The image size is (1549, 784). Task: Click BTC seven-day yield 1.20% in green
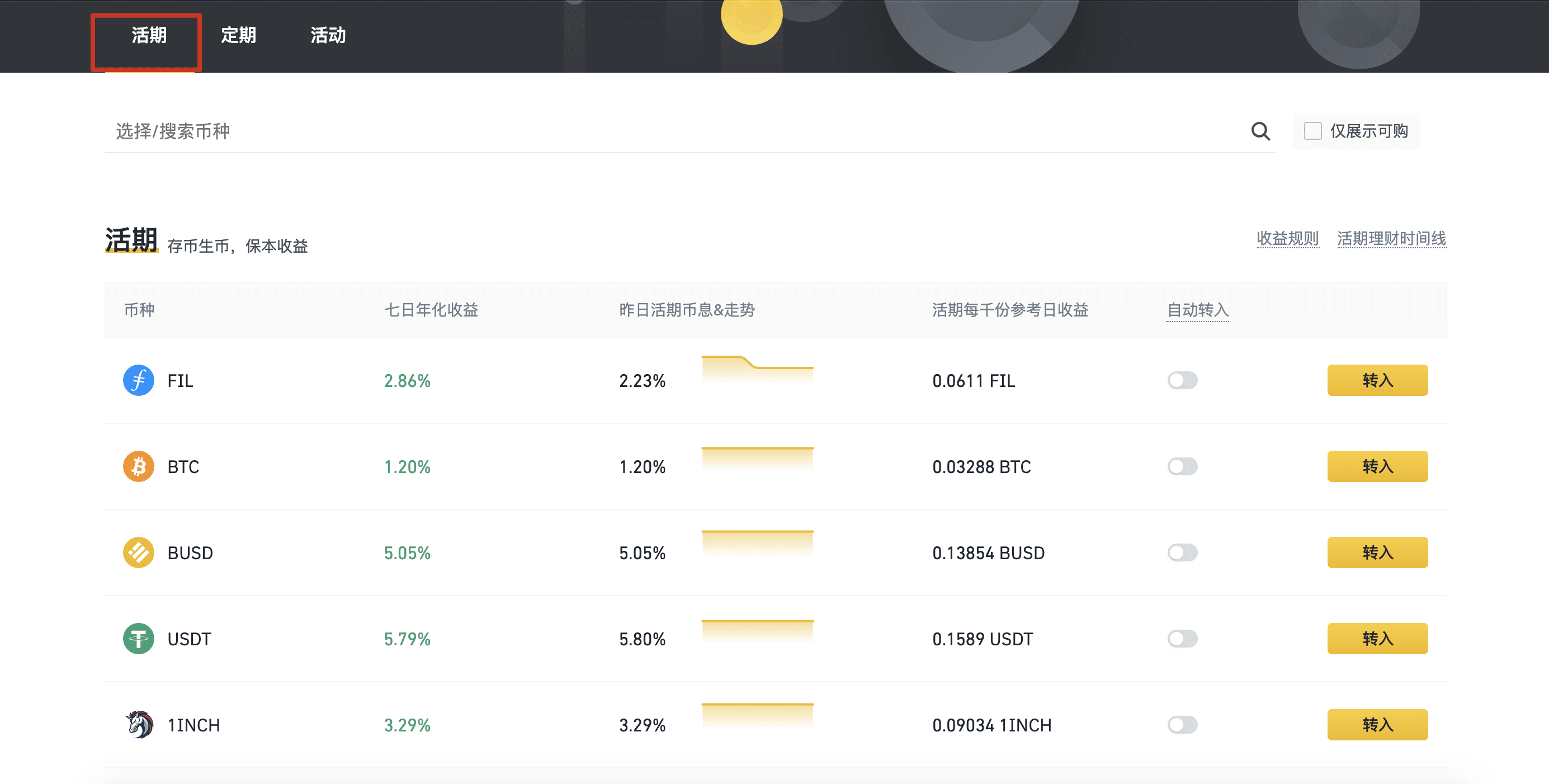click(x=407, y=467)
